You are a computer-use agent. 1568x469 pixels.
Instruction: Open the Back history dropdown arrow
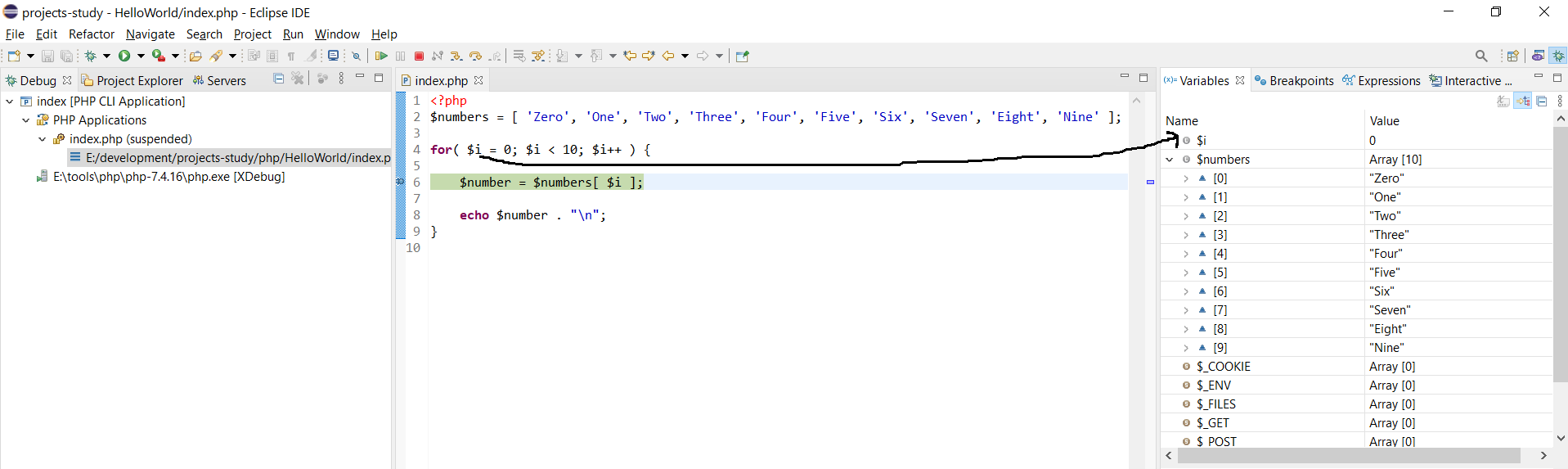coord(685,56)
